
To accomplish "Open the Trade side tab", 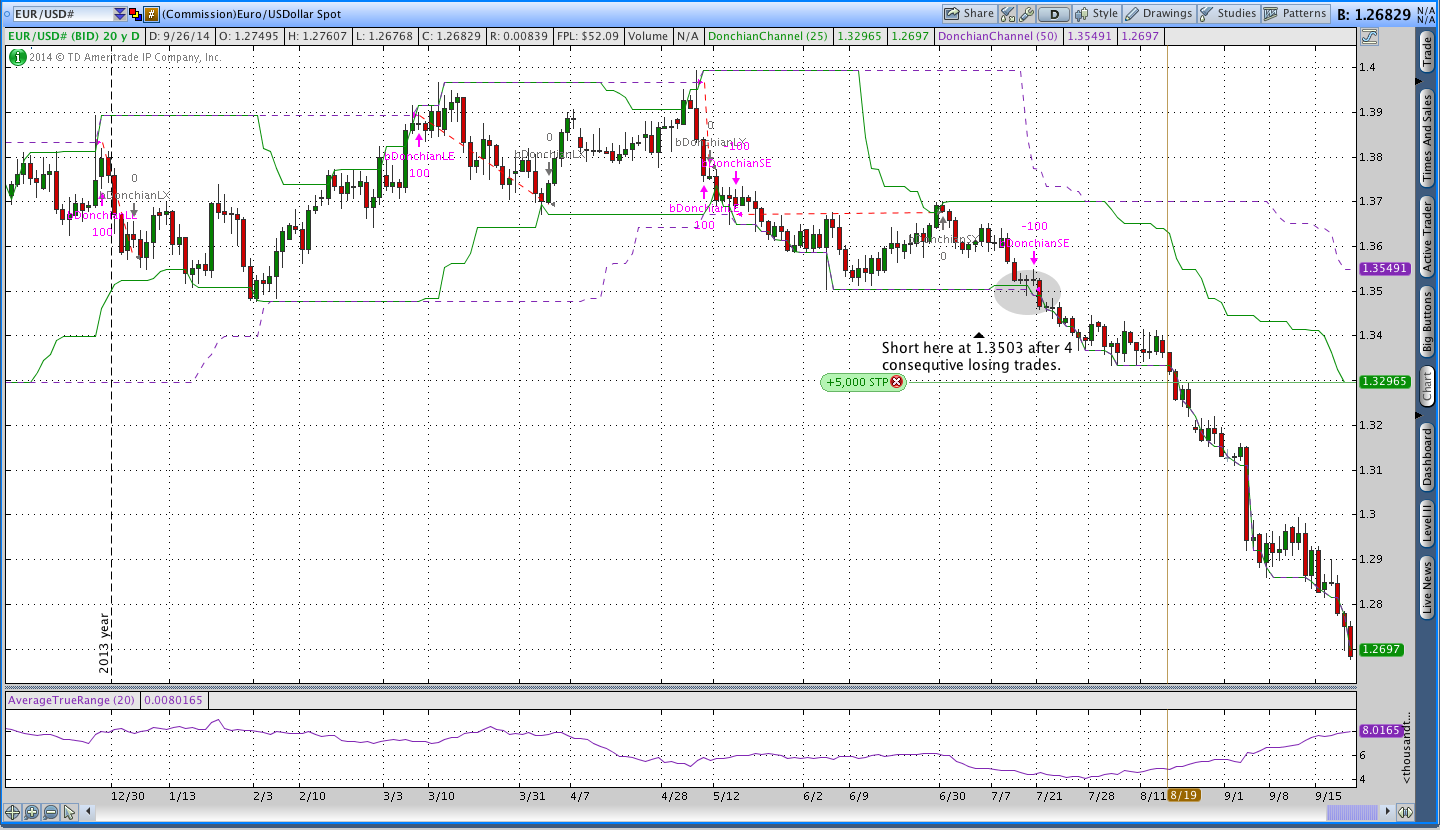I will [1427, 52].
